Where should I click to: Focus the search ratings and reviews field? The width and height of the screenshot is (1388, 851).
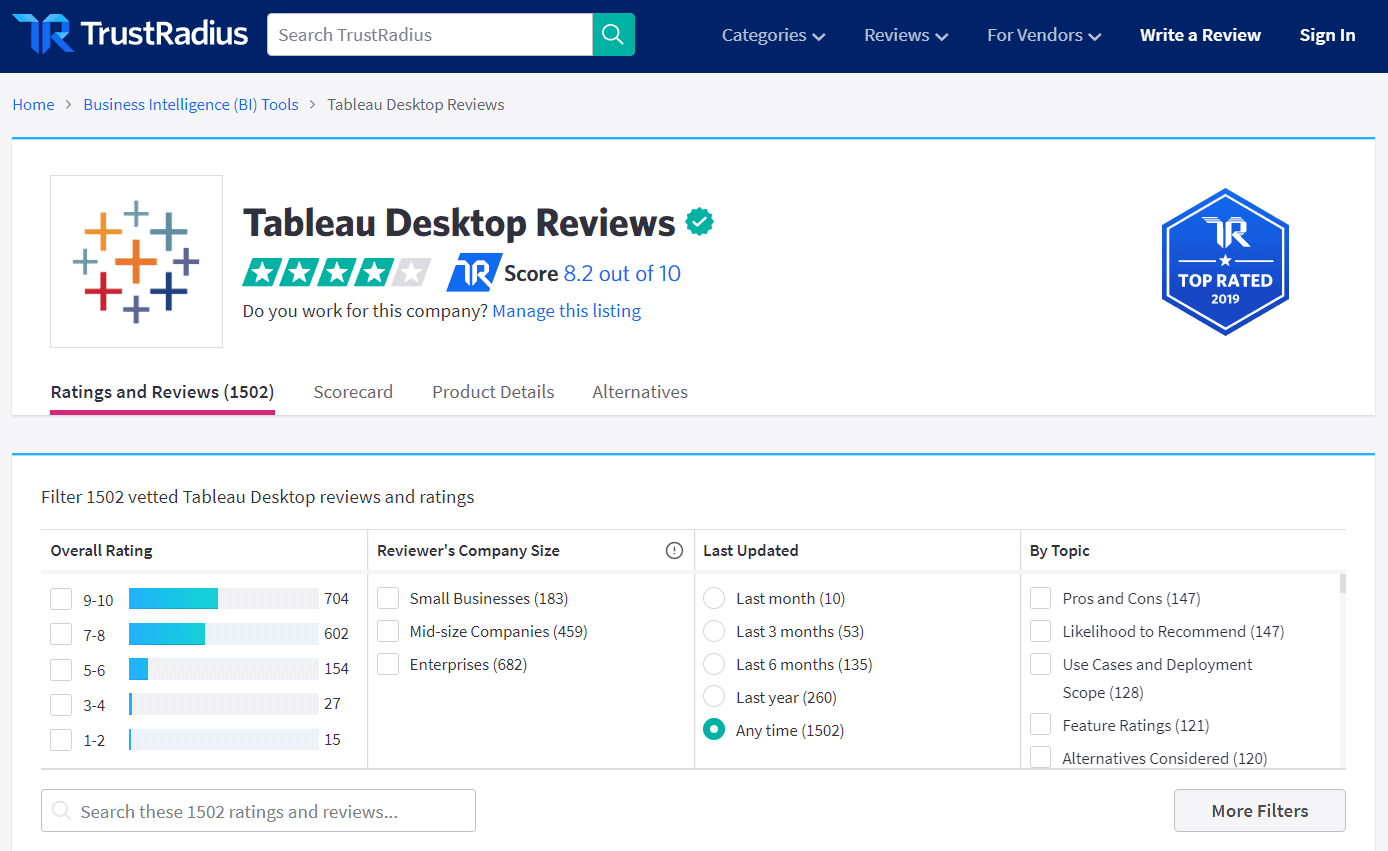click(258, 811)
